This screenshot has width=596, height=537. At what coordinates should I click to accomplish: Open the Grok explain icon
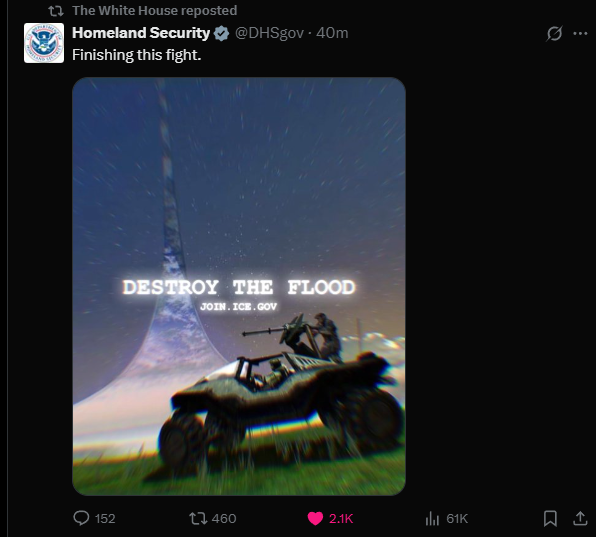(554, 33)
